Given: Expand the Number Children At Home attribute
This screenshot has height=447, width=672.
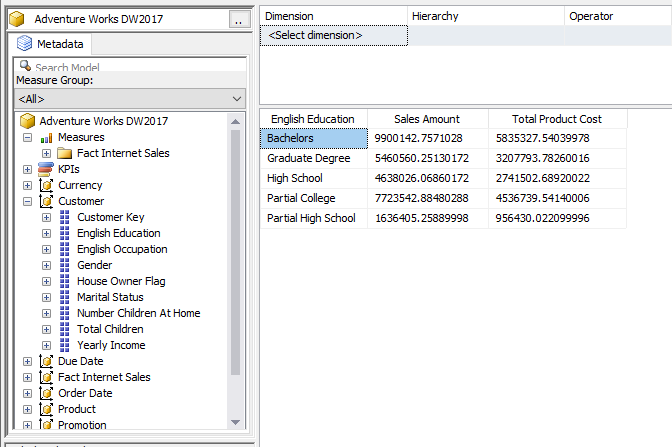Looking at the screenshot, I should point(46,314).
